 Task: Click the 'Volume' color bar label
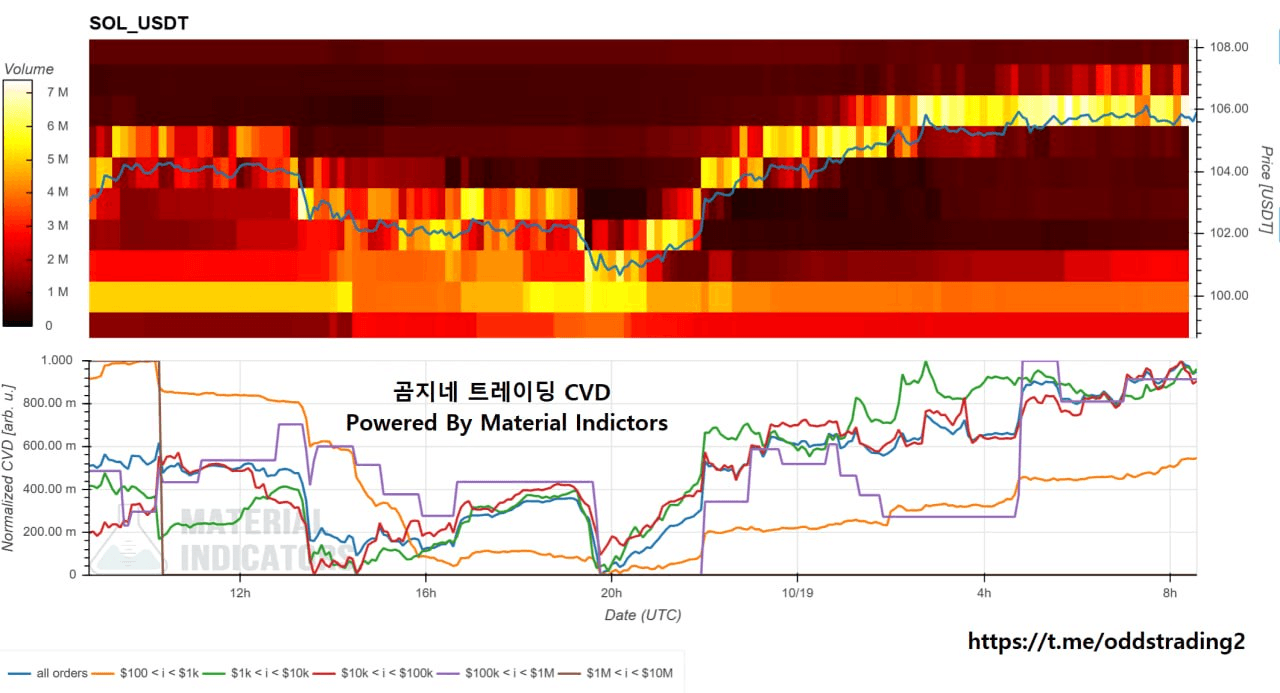click(x=29, y=69)
